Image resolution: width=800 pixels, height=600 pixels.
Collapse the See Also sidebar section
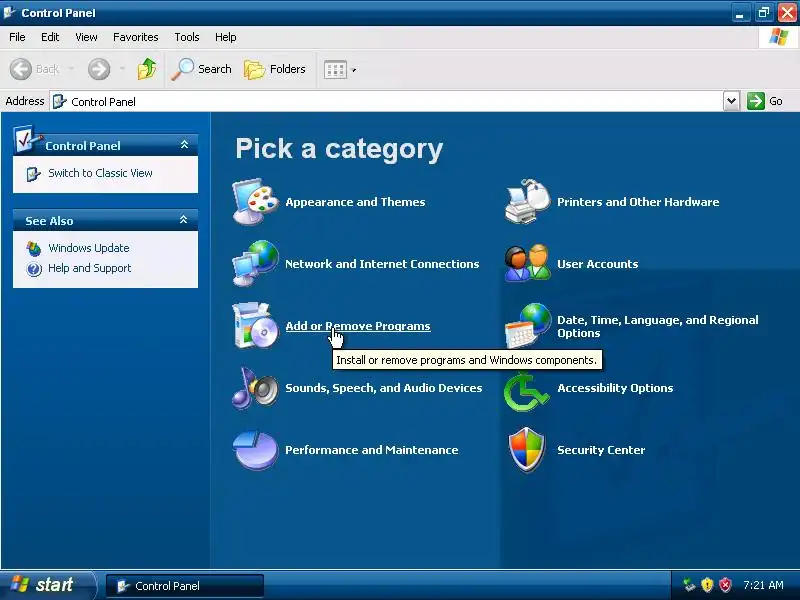coord(184,220)
